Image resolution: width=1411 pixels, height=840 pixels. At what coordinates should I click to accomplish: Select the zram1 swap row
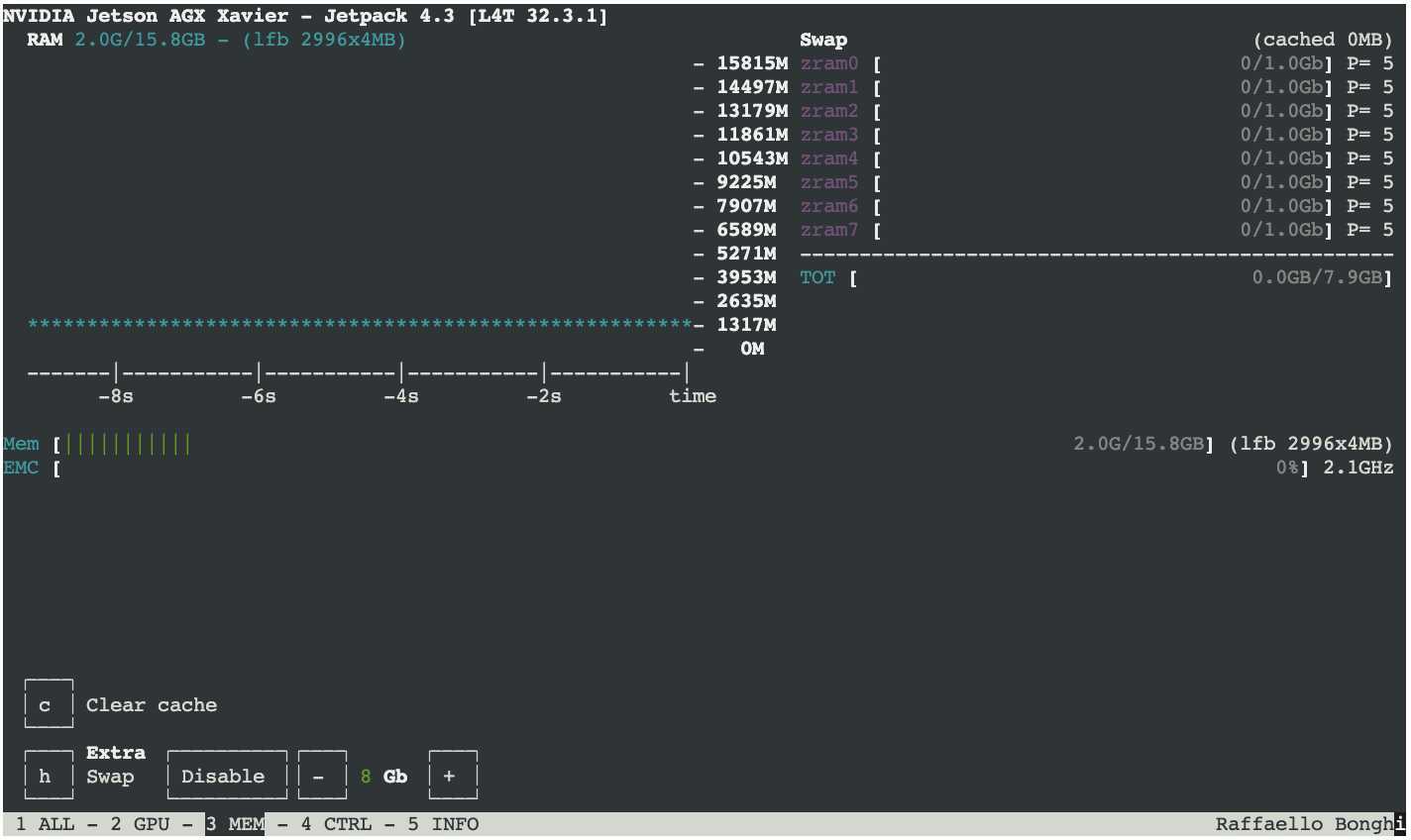(1097, 87)
